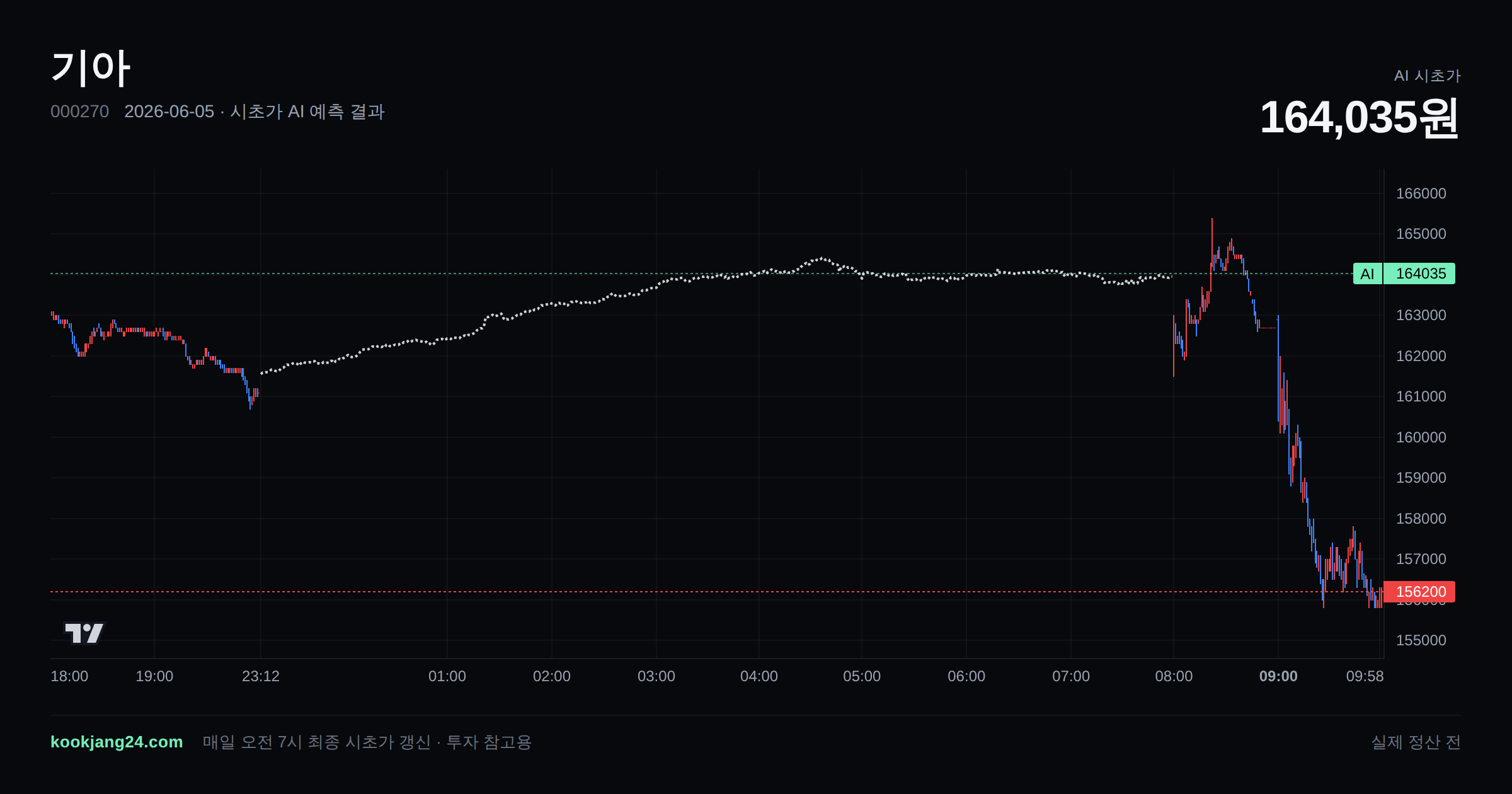
Task: Click the 06:00 time axis label
Action: click(966, 676)
